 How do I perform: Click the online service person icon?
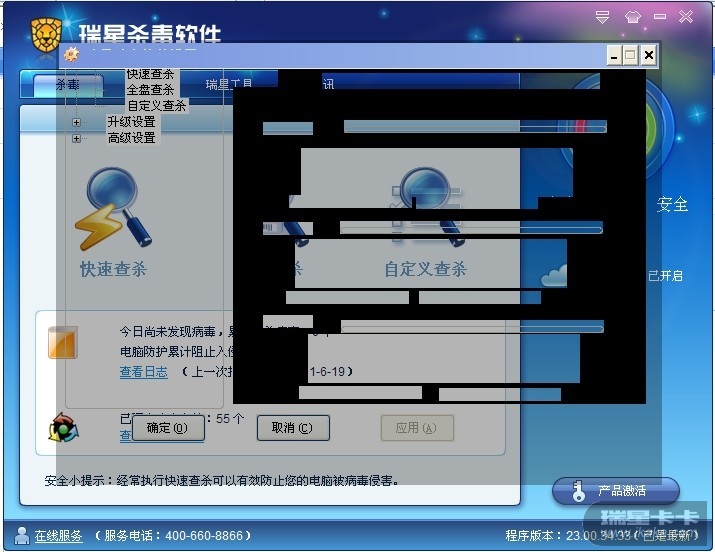coord(21,536)
